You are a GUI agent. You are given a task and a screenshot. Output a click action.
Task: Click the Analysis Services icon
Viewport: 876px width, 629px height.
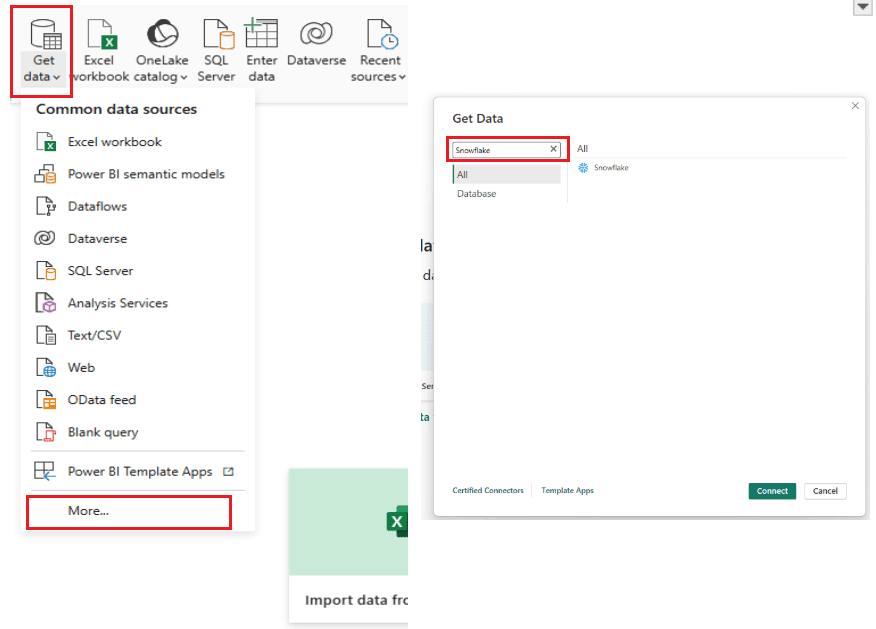point(46,303)
